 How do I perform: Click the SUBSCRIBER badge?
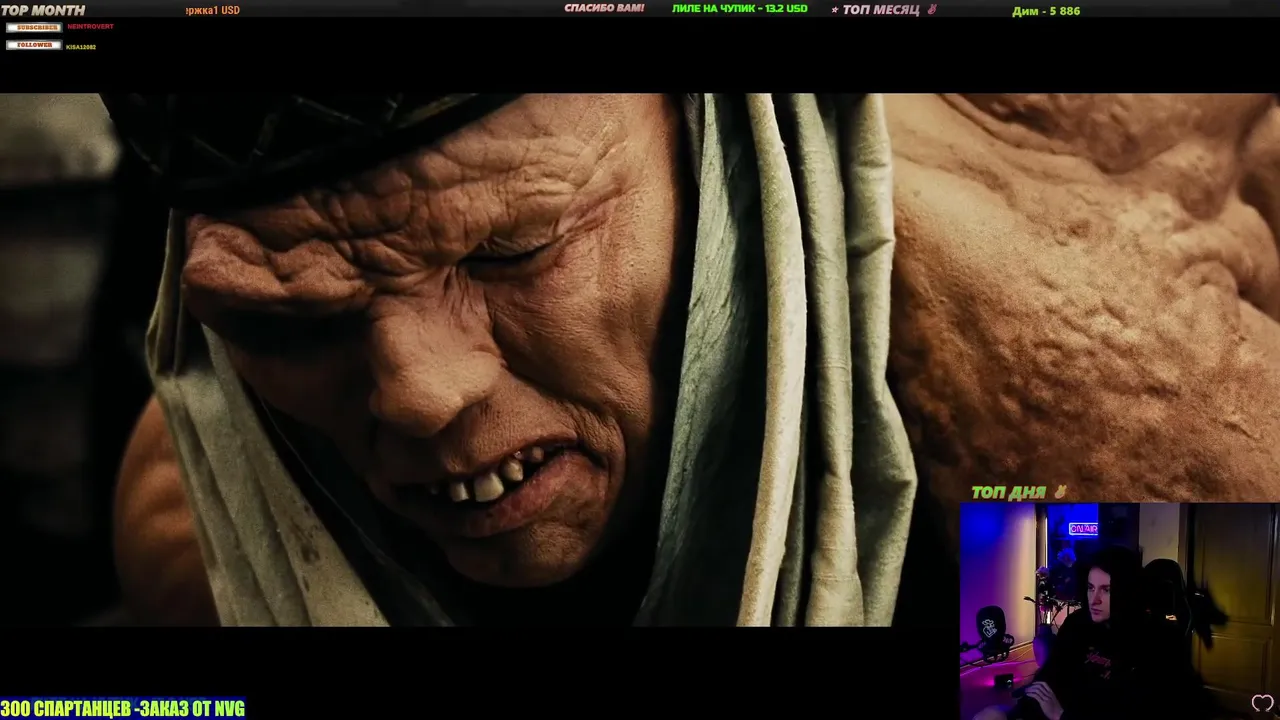34,27
